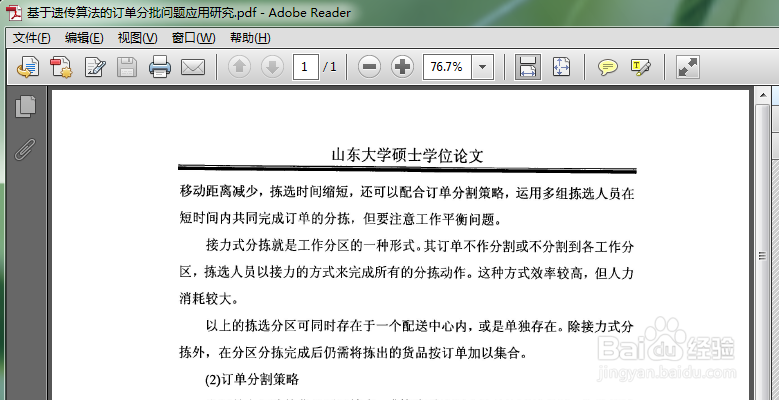Click the line starting 短时间内共同完成订单

coord(341,219)
